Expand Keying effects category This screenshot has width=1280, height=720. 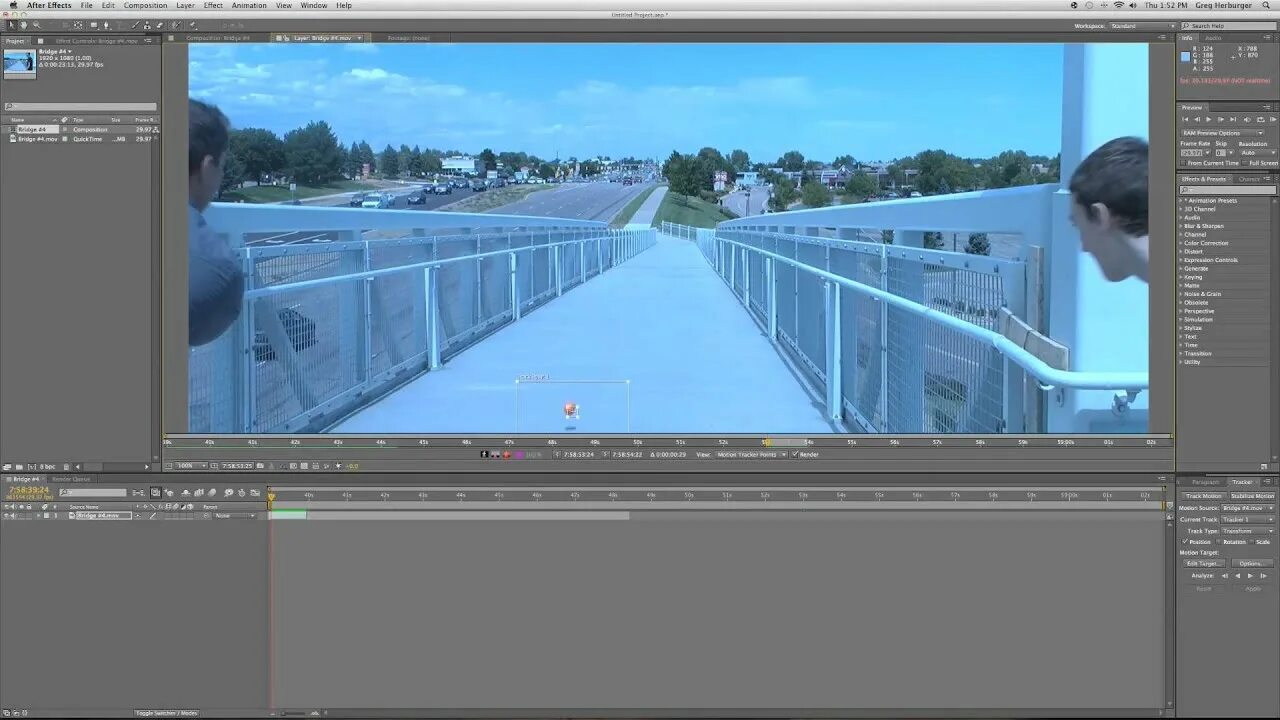point(1181,277)
